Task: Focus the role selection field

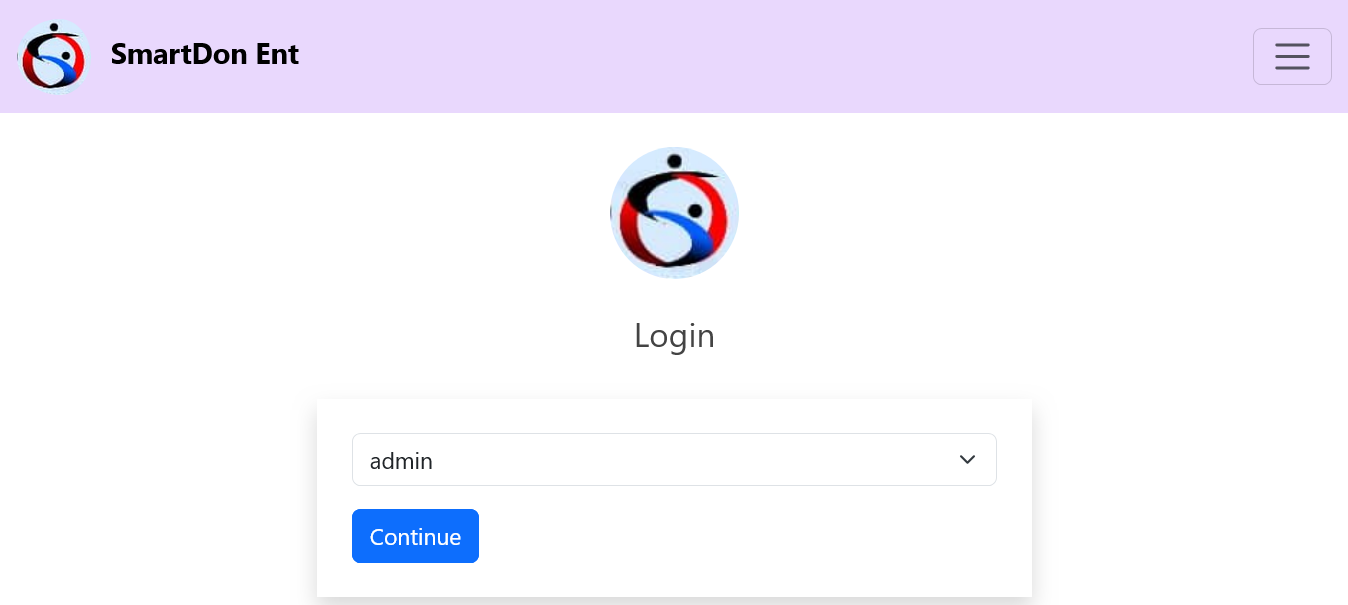Action: click(x=674, y=460)
